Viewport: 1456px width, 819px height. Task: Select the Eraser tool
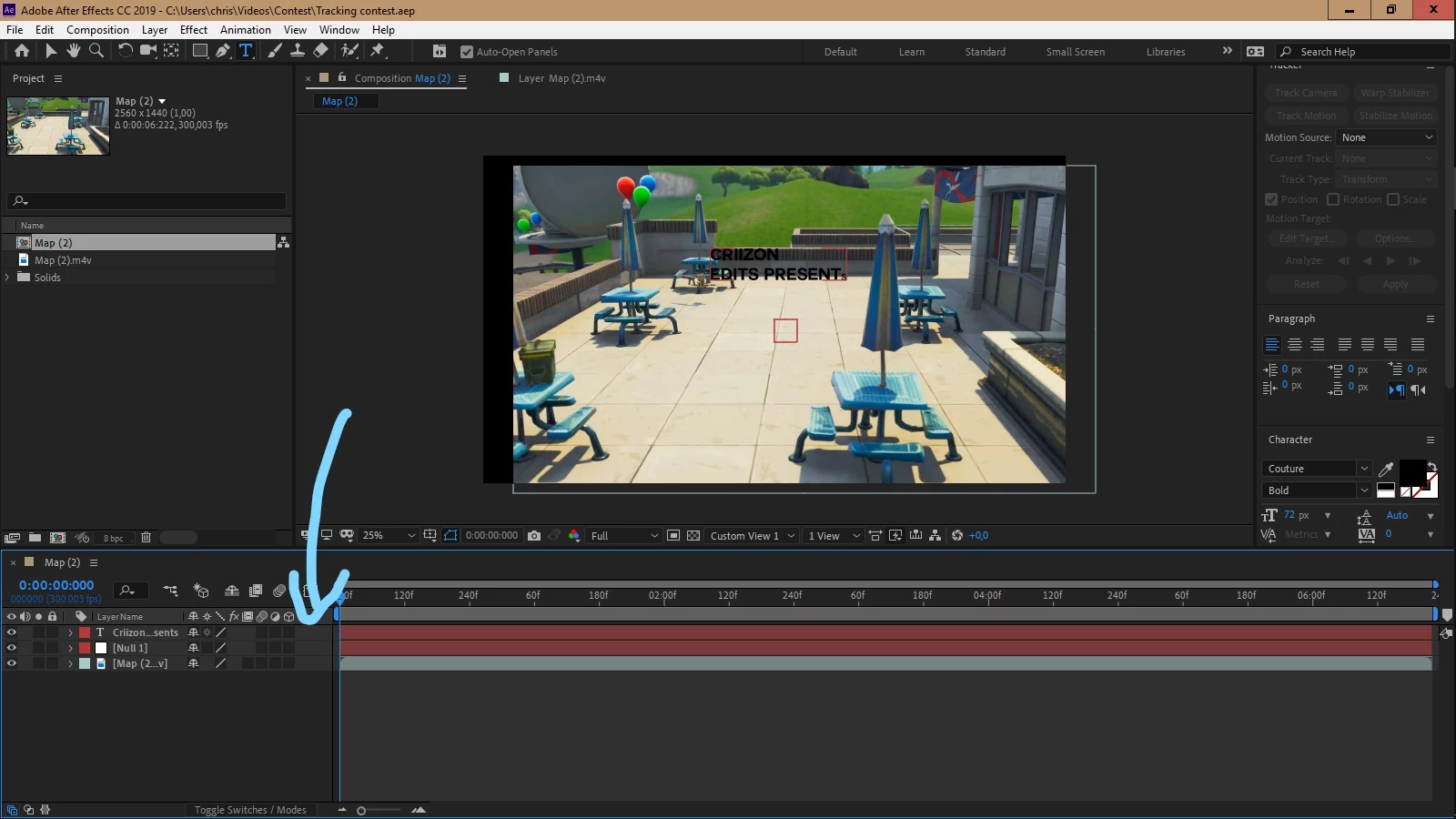point(320,51)
